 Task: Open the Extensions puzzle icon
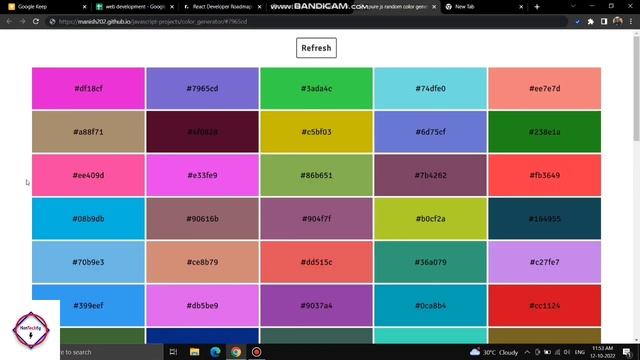point(591,22)
